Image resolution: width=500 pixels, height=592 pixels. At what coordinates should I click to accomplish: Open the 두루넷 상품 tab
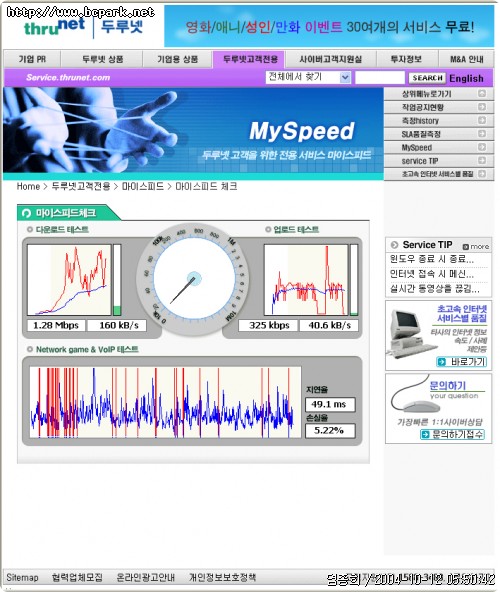tap(102, 59)
